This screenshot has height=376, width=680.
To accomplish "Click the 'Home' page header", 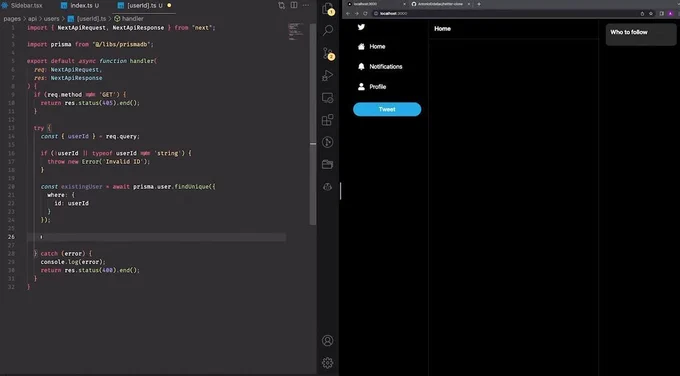I will (x=442, y=29).
